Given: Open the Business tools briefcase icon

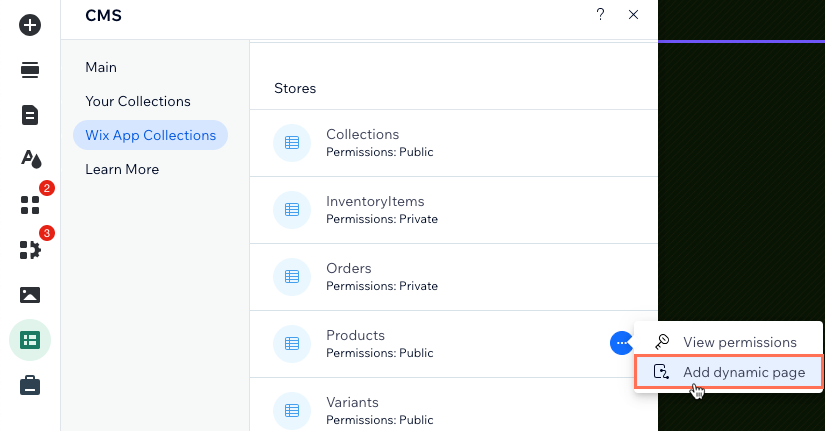Looking at the screenshot, I should pyautogui.click(x=30, y=385).
